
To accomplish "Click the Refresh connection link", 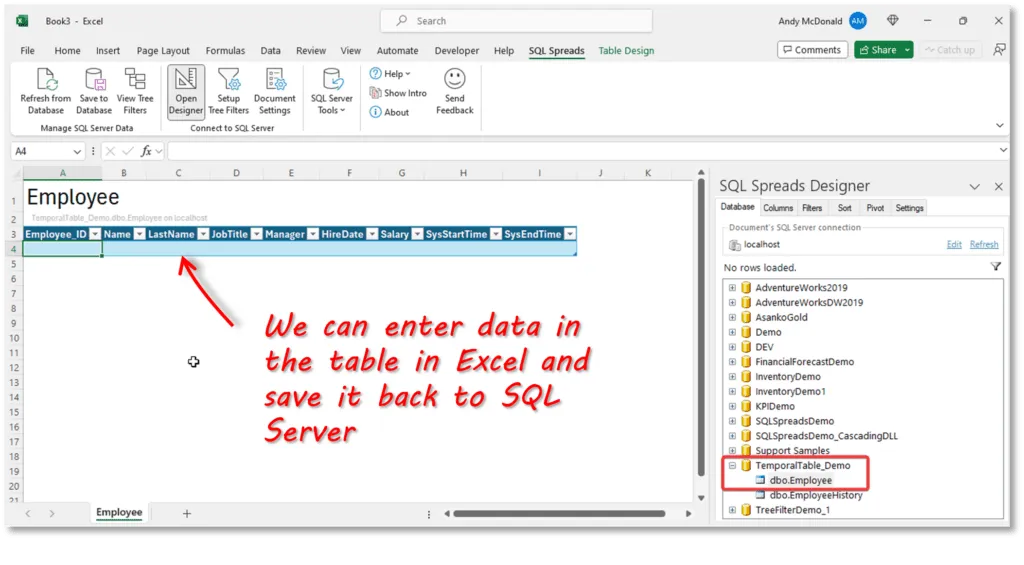I will (x=984, y=245).
